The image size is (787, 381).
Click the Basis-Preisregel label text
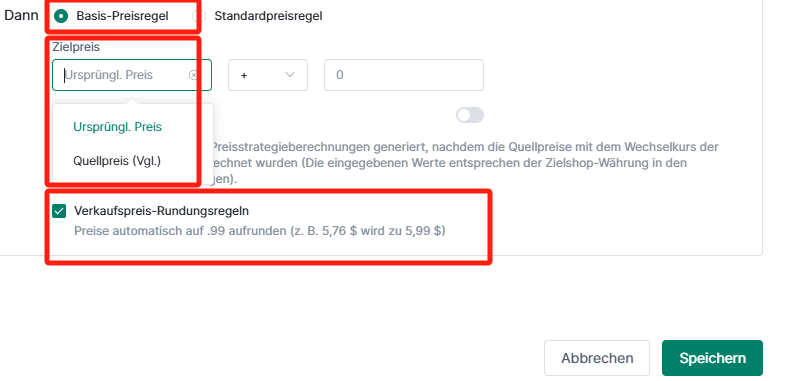pyautogui.click(x=122, y=16)
